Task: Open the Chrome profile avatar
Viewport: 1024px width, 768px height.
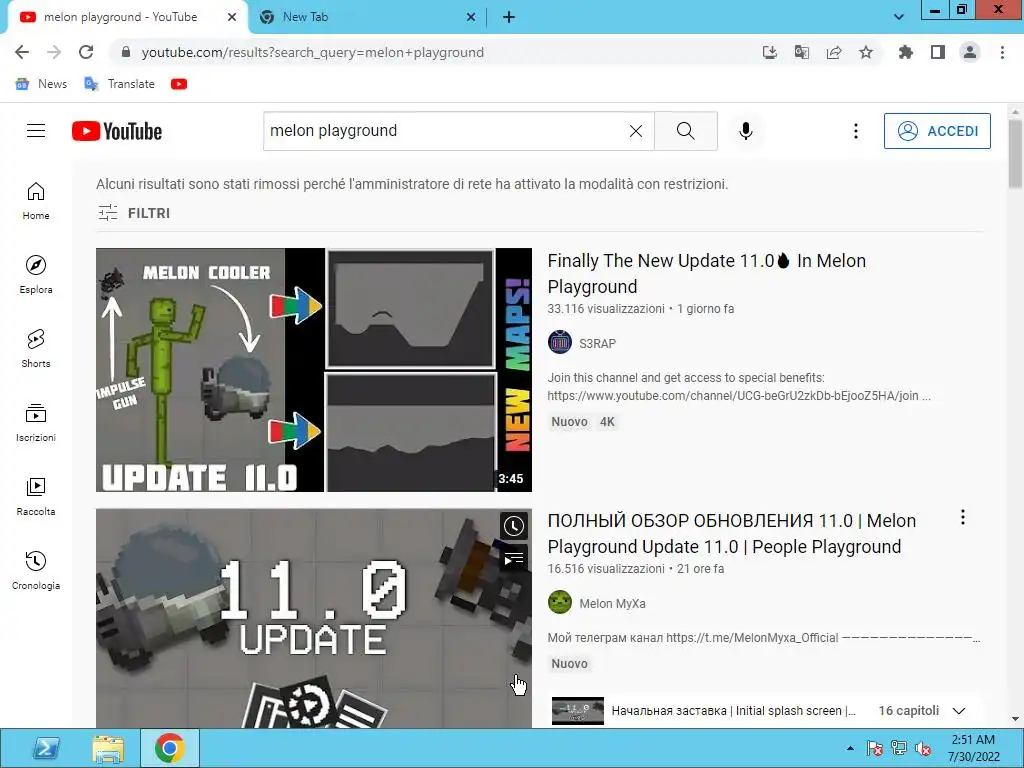Action: coord(970,52)
